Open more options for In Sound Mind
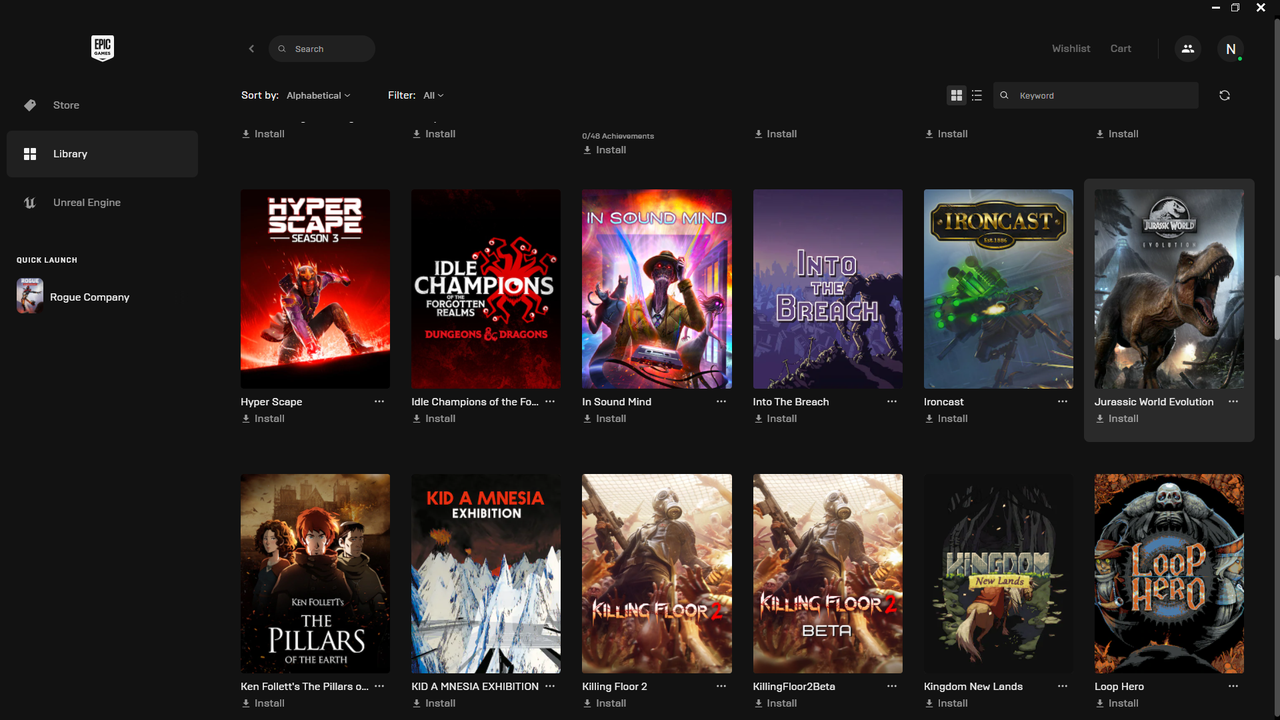 [x=721, y=401]
